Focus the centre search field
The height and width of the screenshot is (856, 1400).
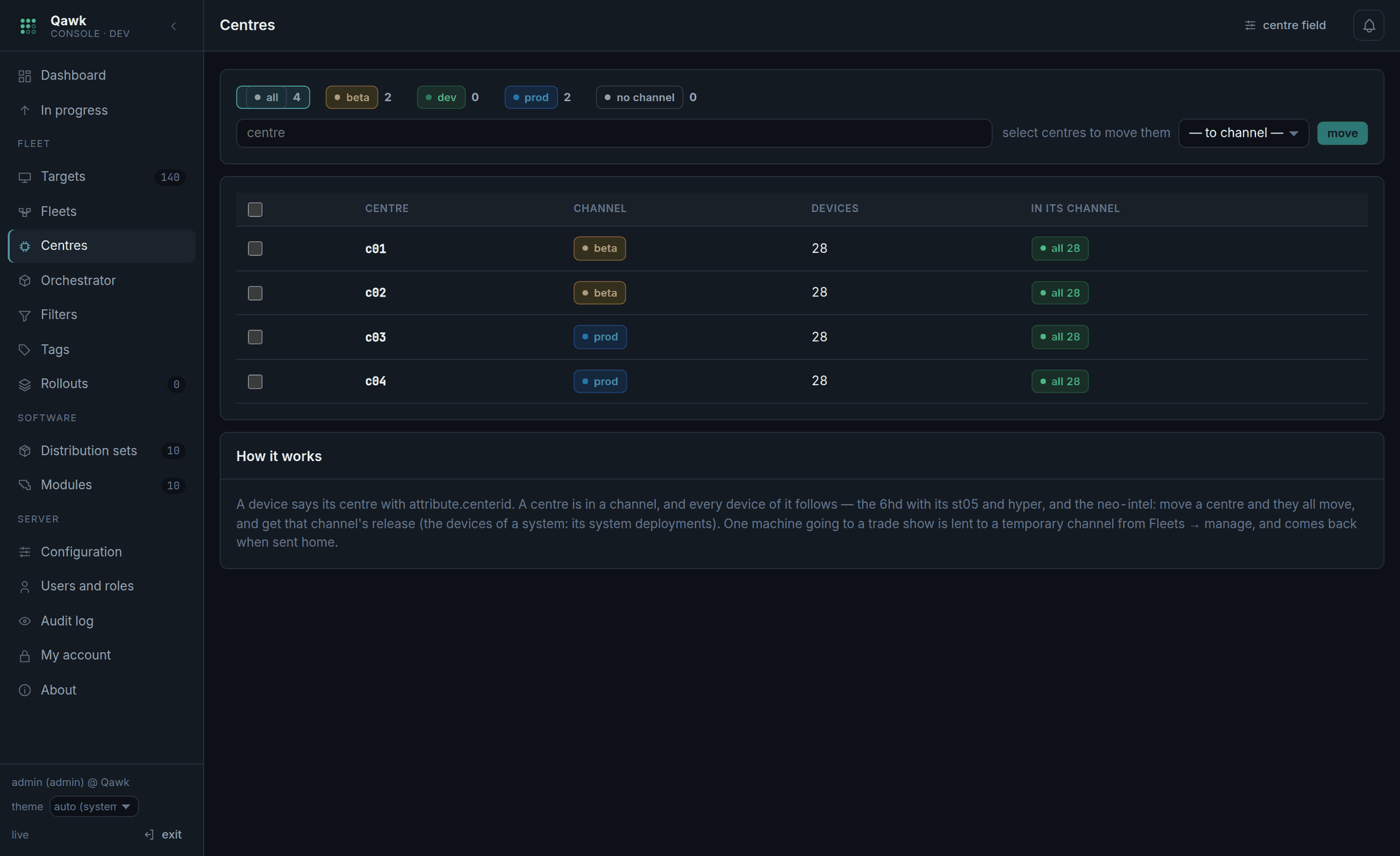(614, 133)
